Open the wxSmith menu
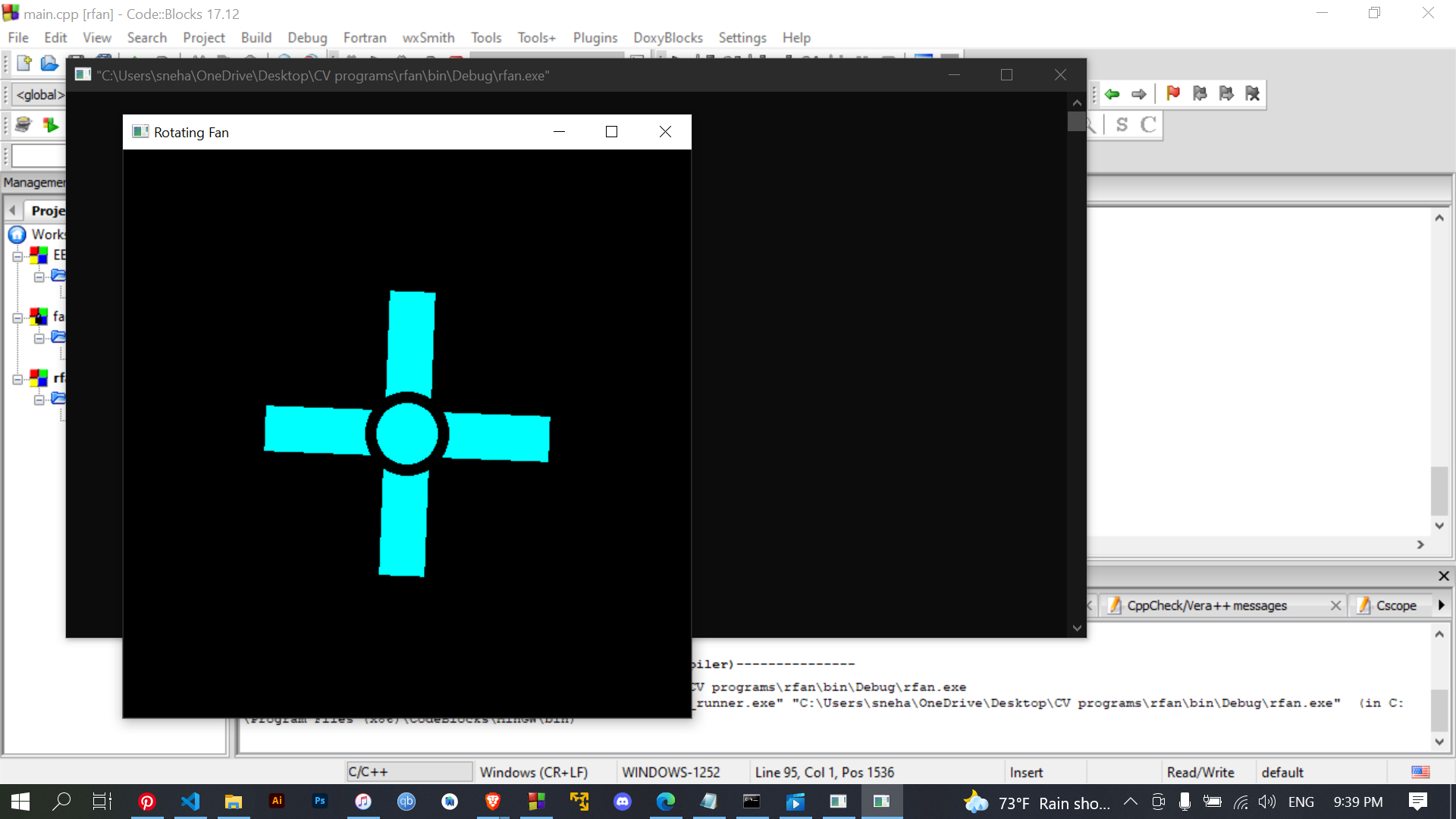The image size is (1456, 819). click(428, 37)
